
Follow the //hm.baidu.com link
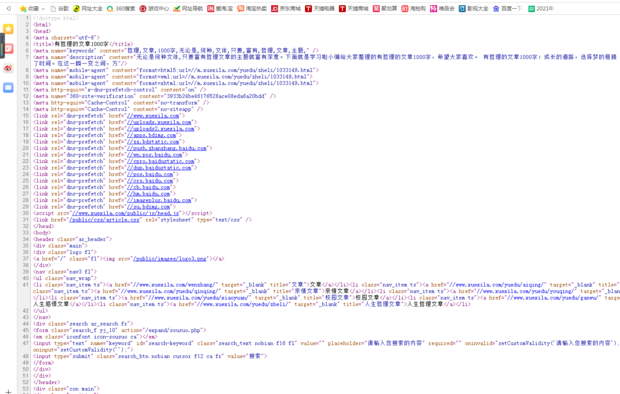pyautogui.click(x=148, y=194)
